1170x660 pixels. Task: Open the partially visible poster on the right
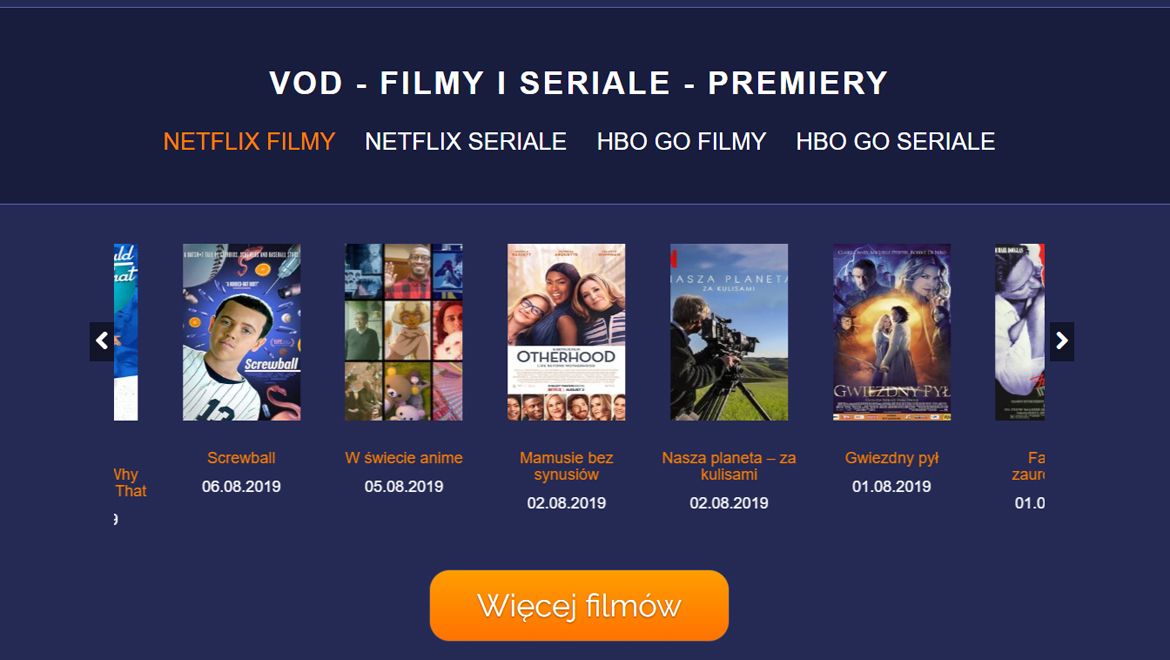(1020, 332)
